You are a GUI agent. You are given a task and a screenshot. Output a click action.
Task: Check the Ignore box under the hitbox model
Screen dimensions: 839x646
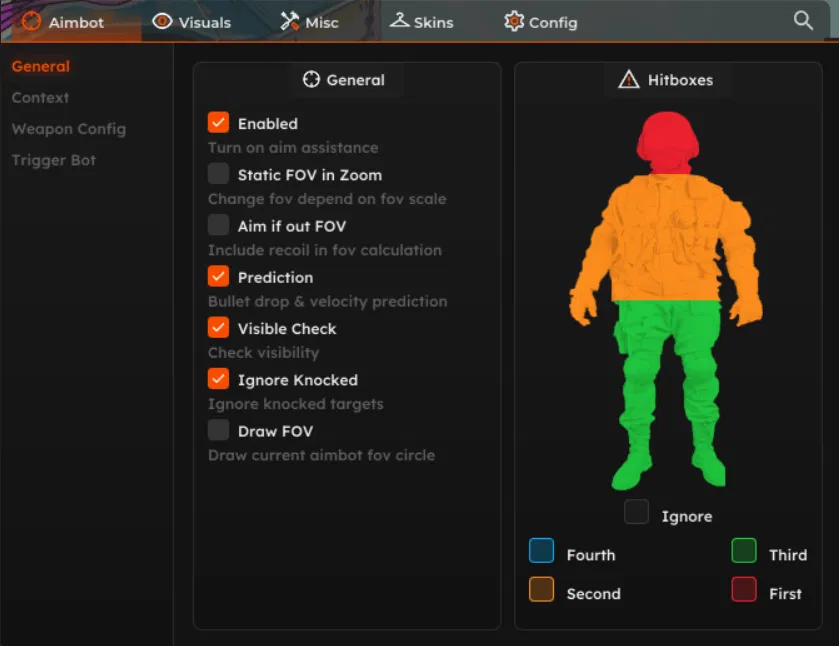tap(637, 512)
